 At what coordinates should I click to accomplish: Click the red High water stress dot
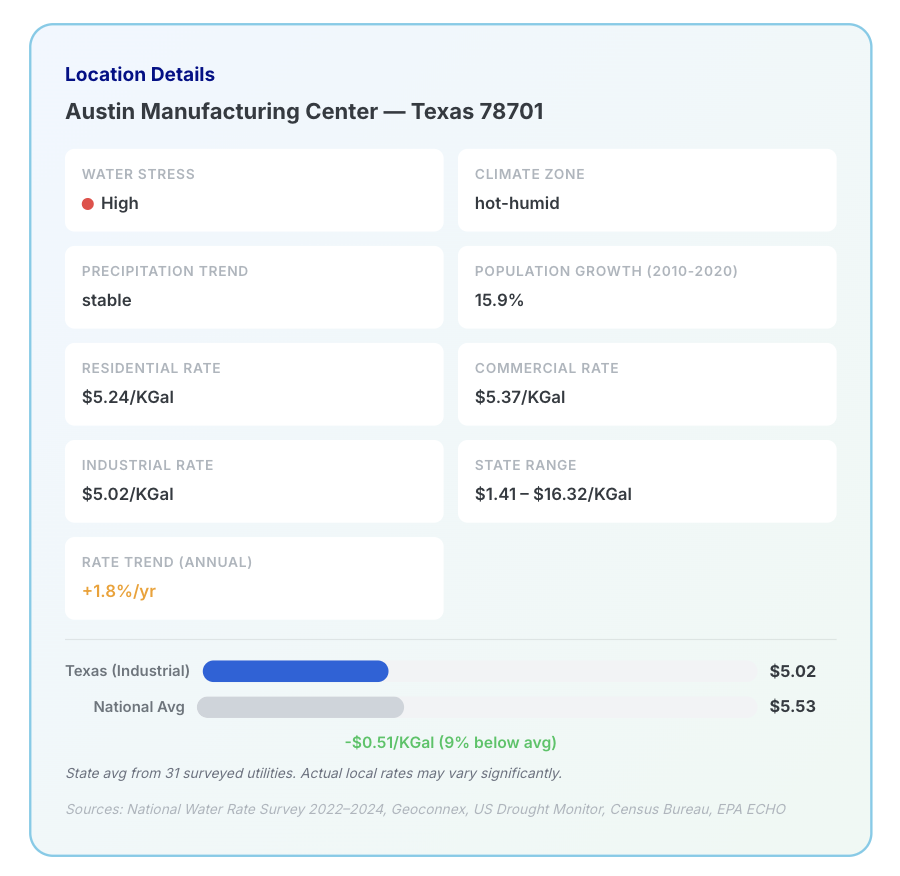(x=88, y=204)
